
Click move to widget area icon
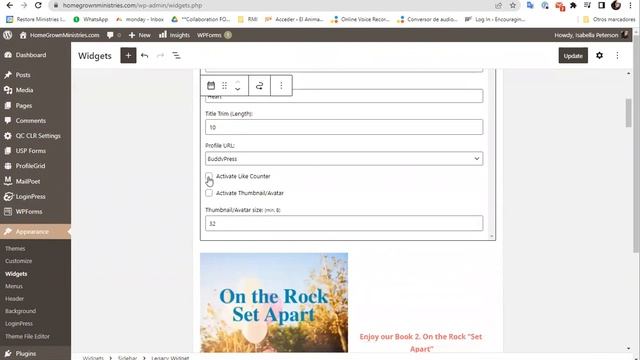coord(259,86)
